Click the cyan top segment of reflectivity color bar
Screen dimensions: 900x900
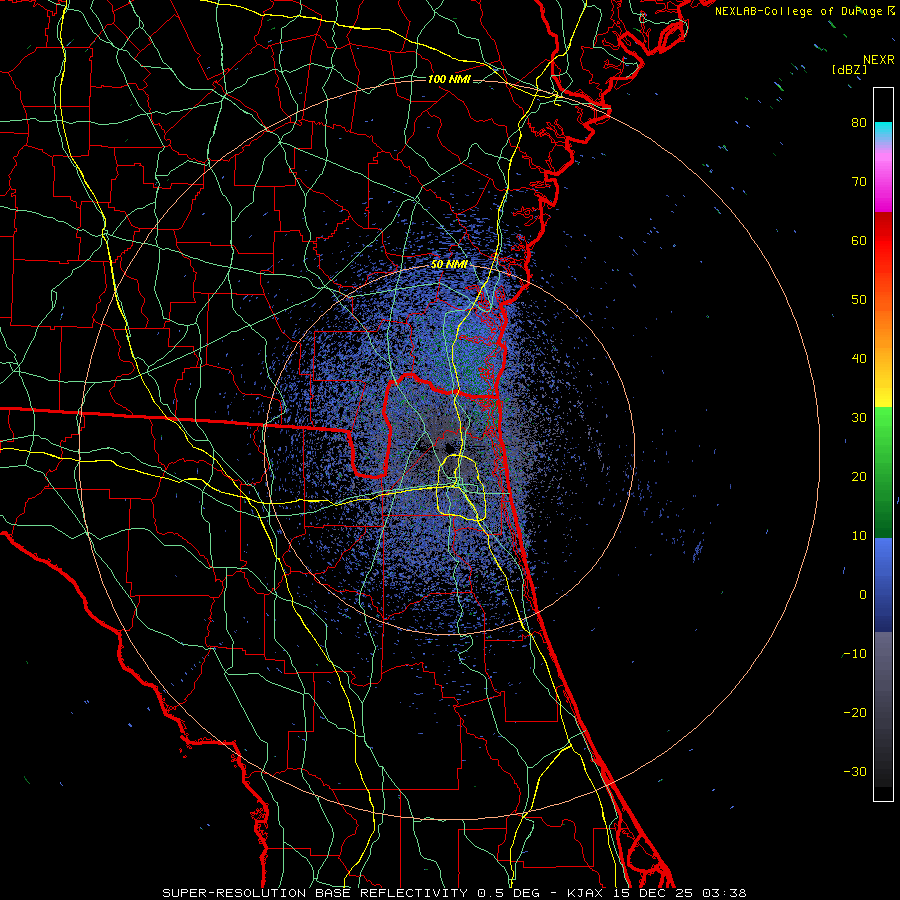(883, 132)
